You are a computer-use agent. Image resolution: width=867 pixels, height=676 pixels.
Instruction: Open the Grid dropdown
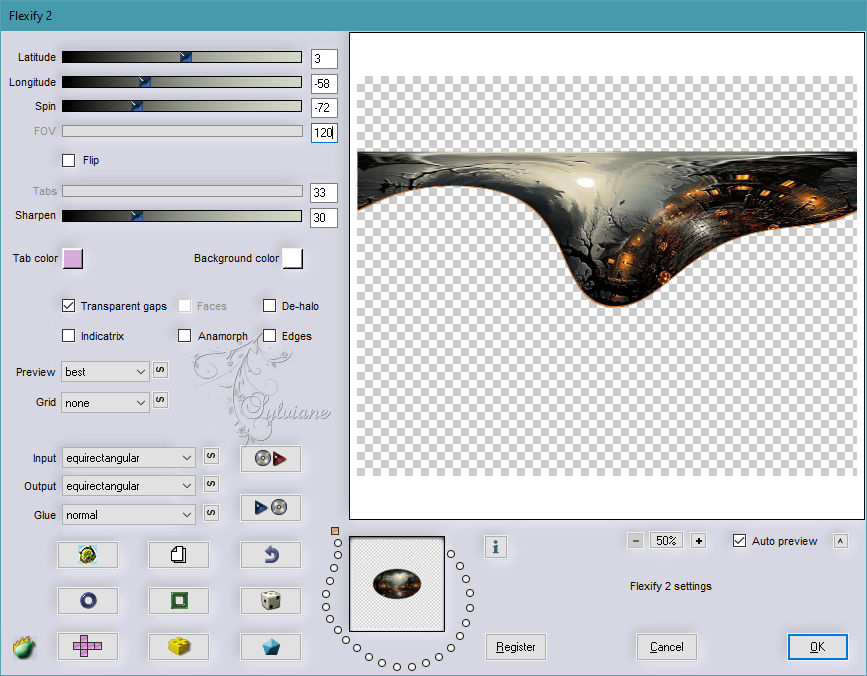[x=105, y=403]
